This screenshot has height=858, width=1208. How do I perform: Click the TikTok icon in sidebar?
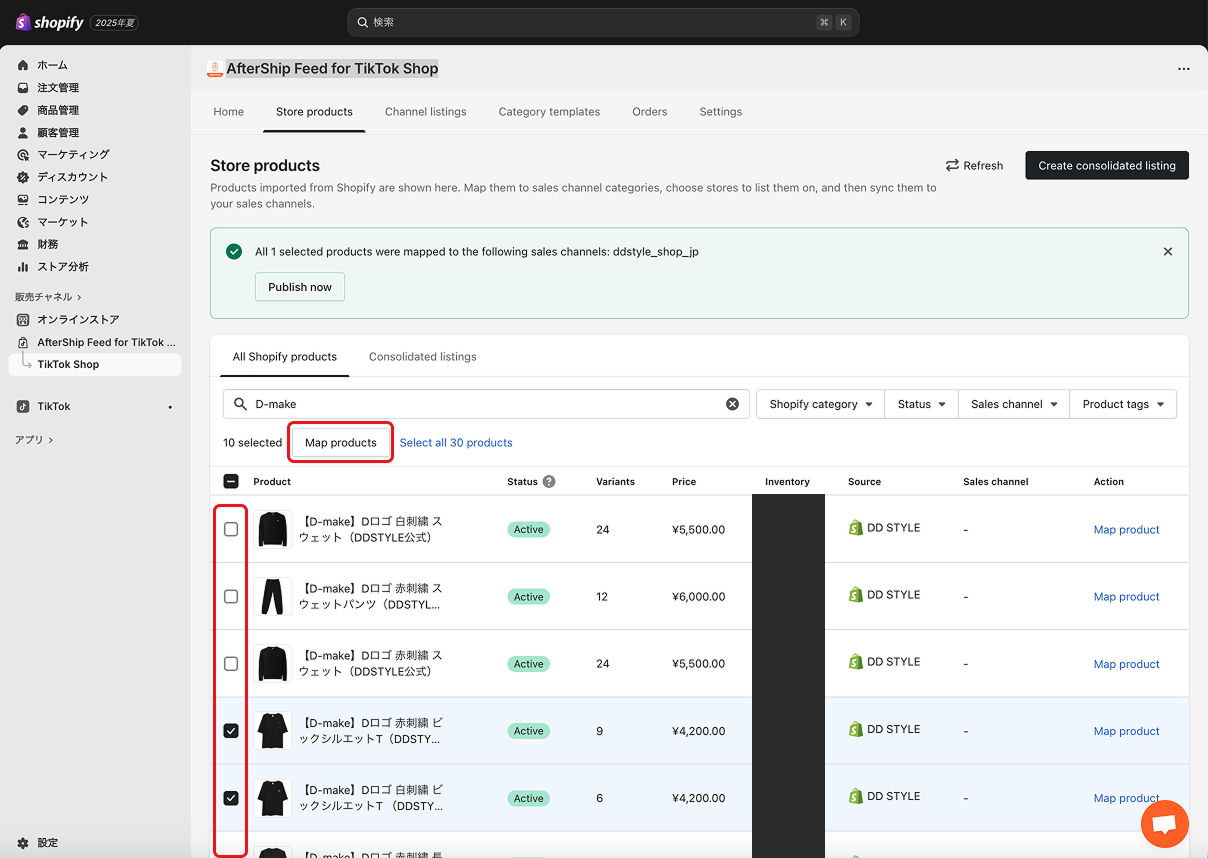(x=23, y=407)
